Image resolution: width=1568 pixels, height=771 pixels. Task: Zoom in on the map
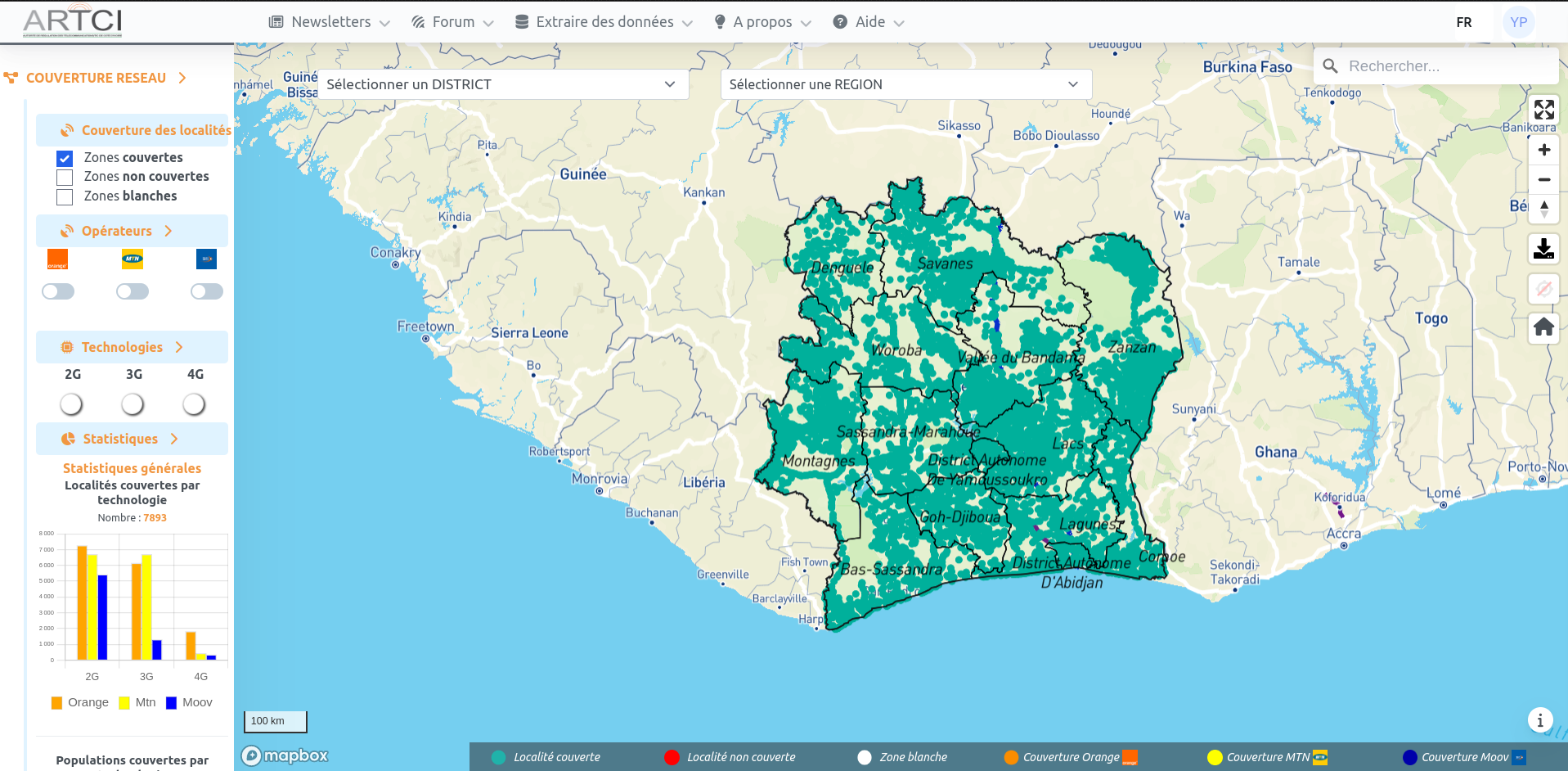click(1543, 150)
